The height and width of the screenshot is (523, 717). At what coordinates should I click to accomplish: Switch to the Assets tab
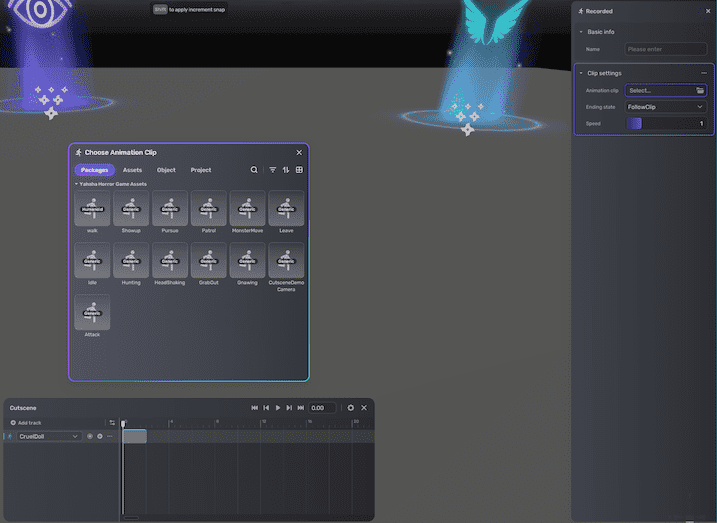pos(132,170)
